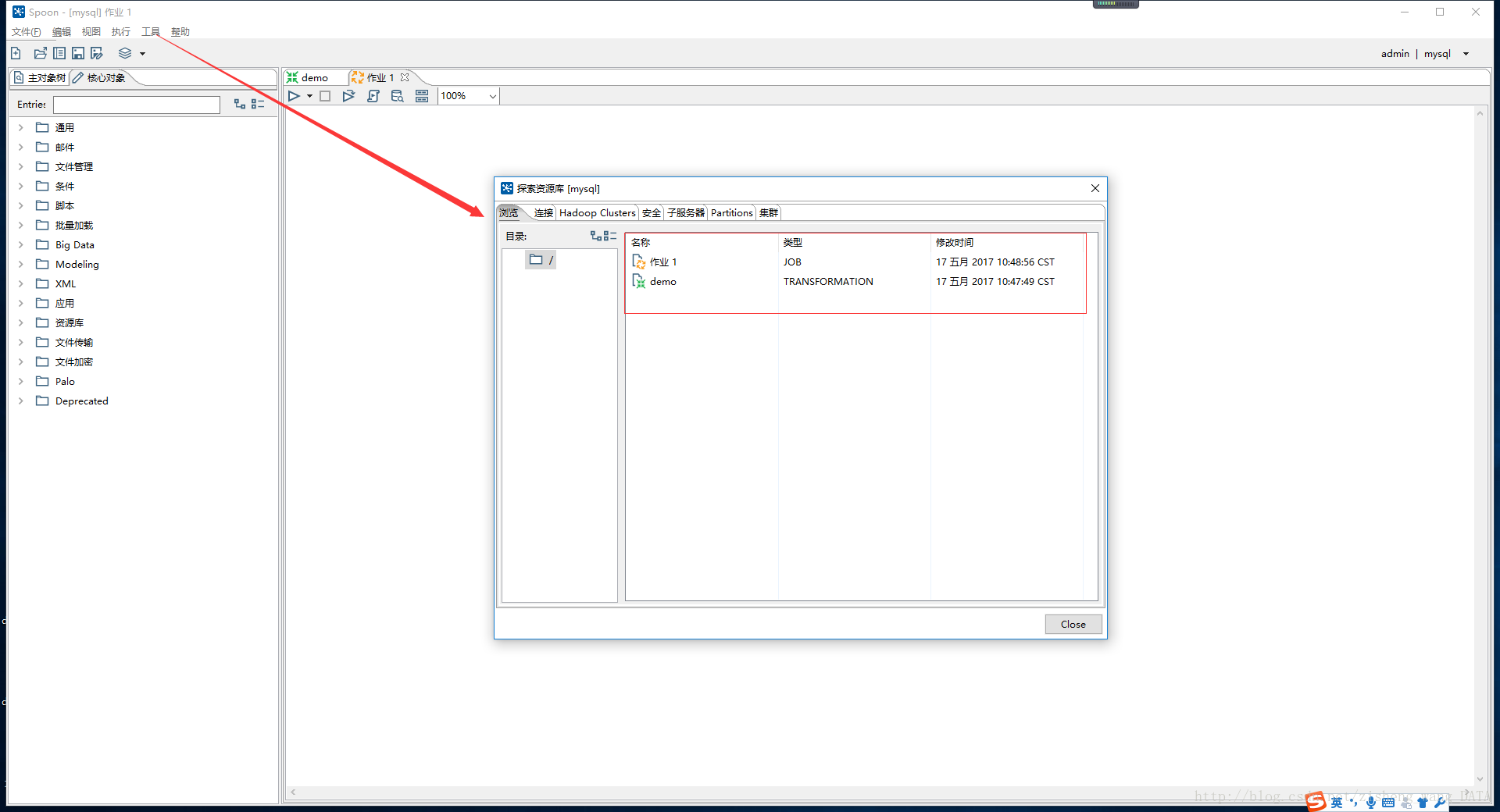Open the 100% zoom combo box
This screenshot has width=1500, height=812.
(x=469, y=96)
